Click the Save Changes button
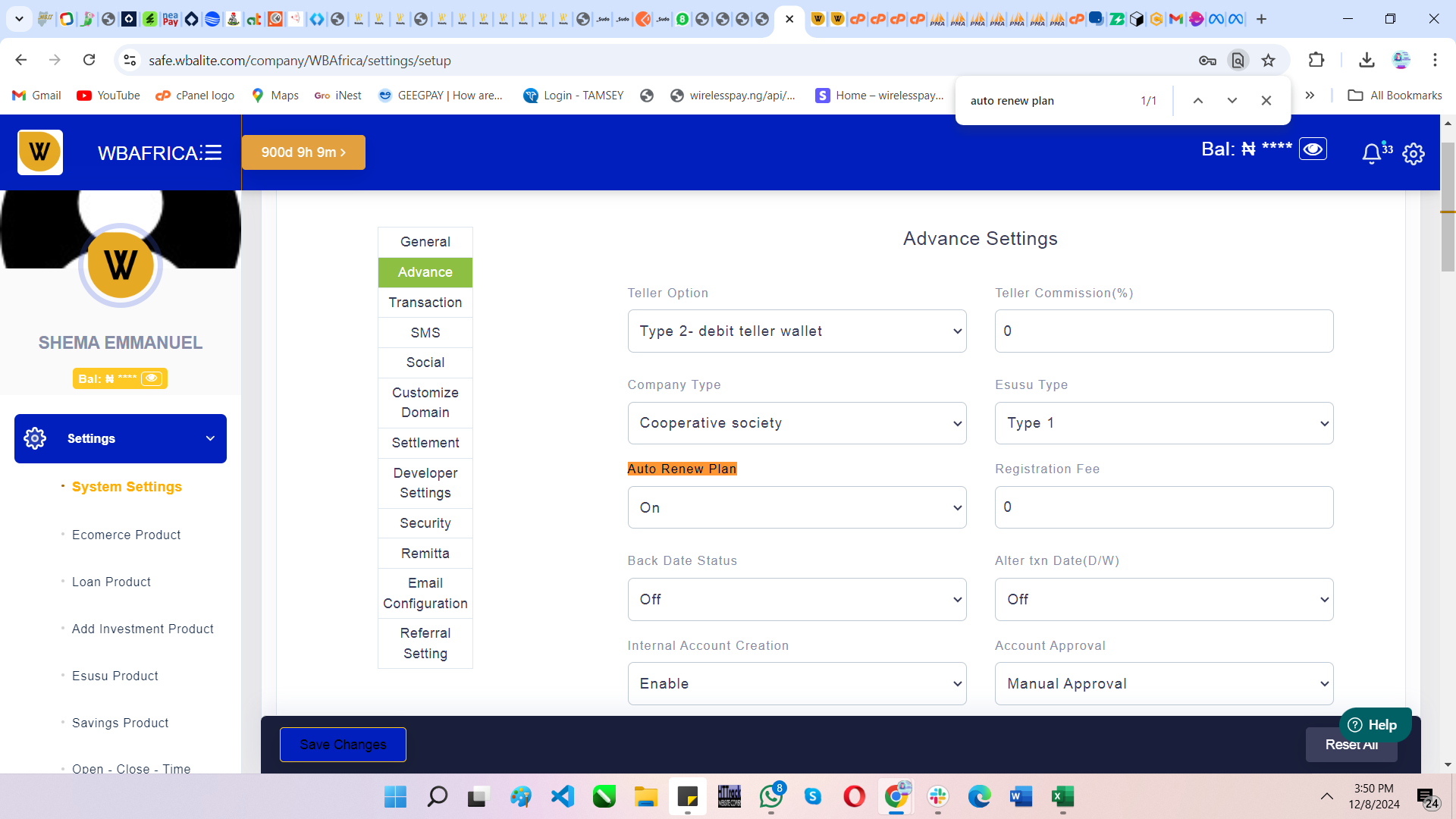The height and width of the screenshot is (819, 1456). 343,745
